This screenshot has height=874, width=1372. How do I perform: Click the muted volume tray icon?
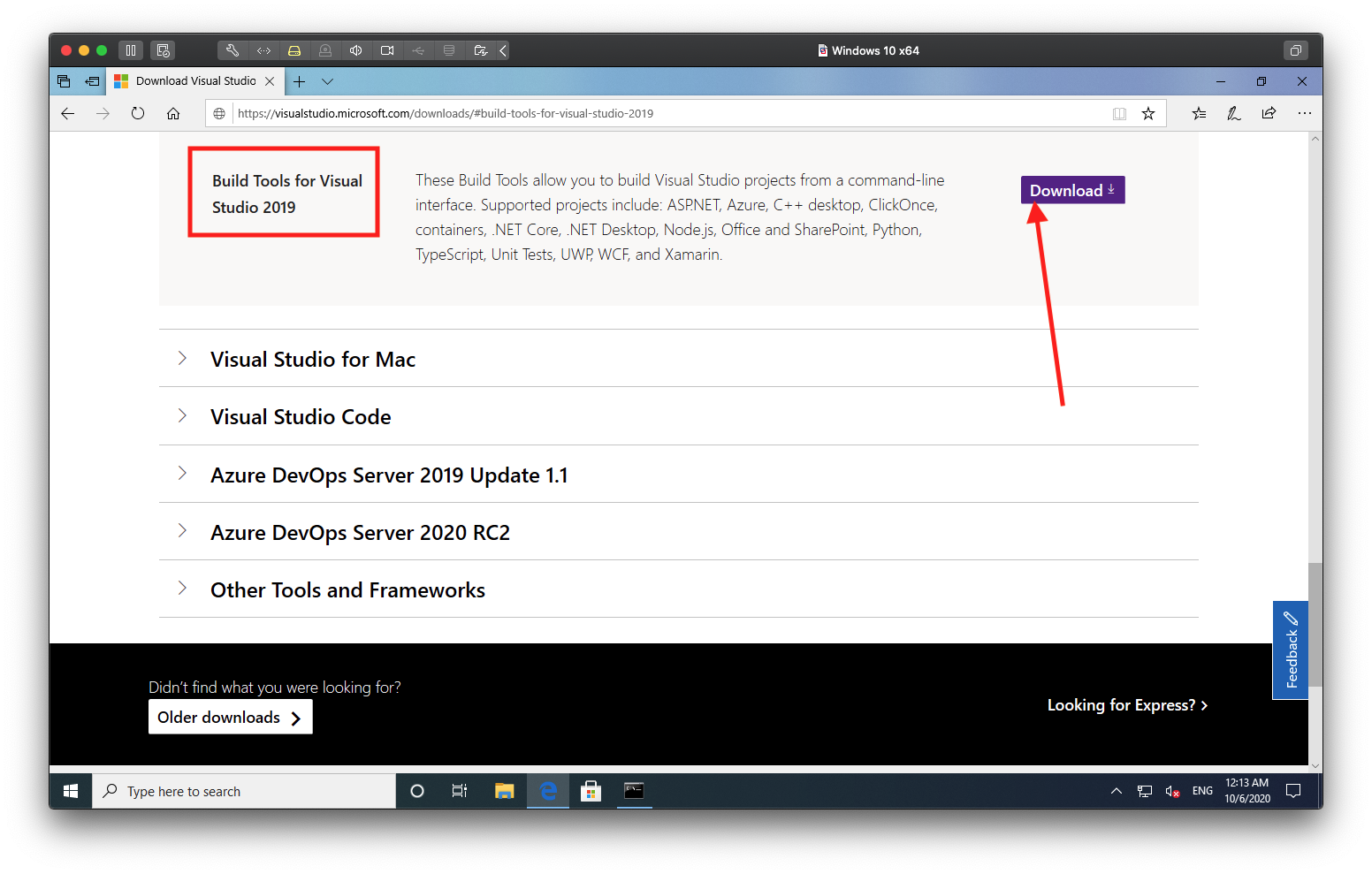click(1173, 791)
